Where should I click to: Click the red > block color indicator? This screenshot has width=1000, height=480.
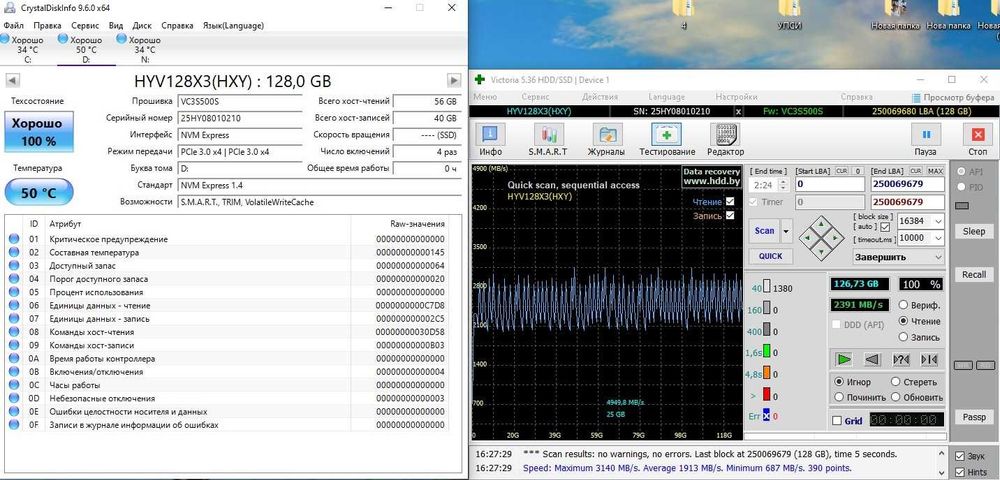(x=767, y=395)
